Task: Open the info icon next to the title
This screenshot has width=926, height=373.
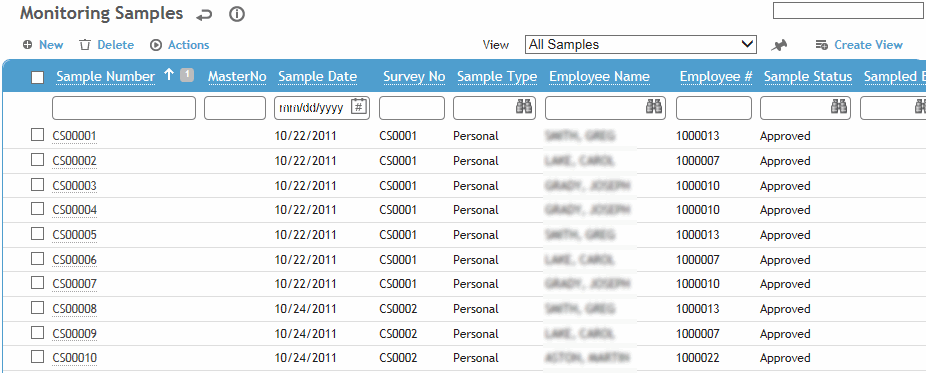Action: point(237,15)
